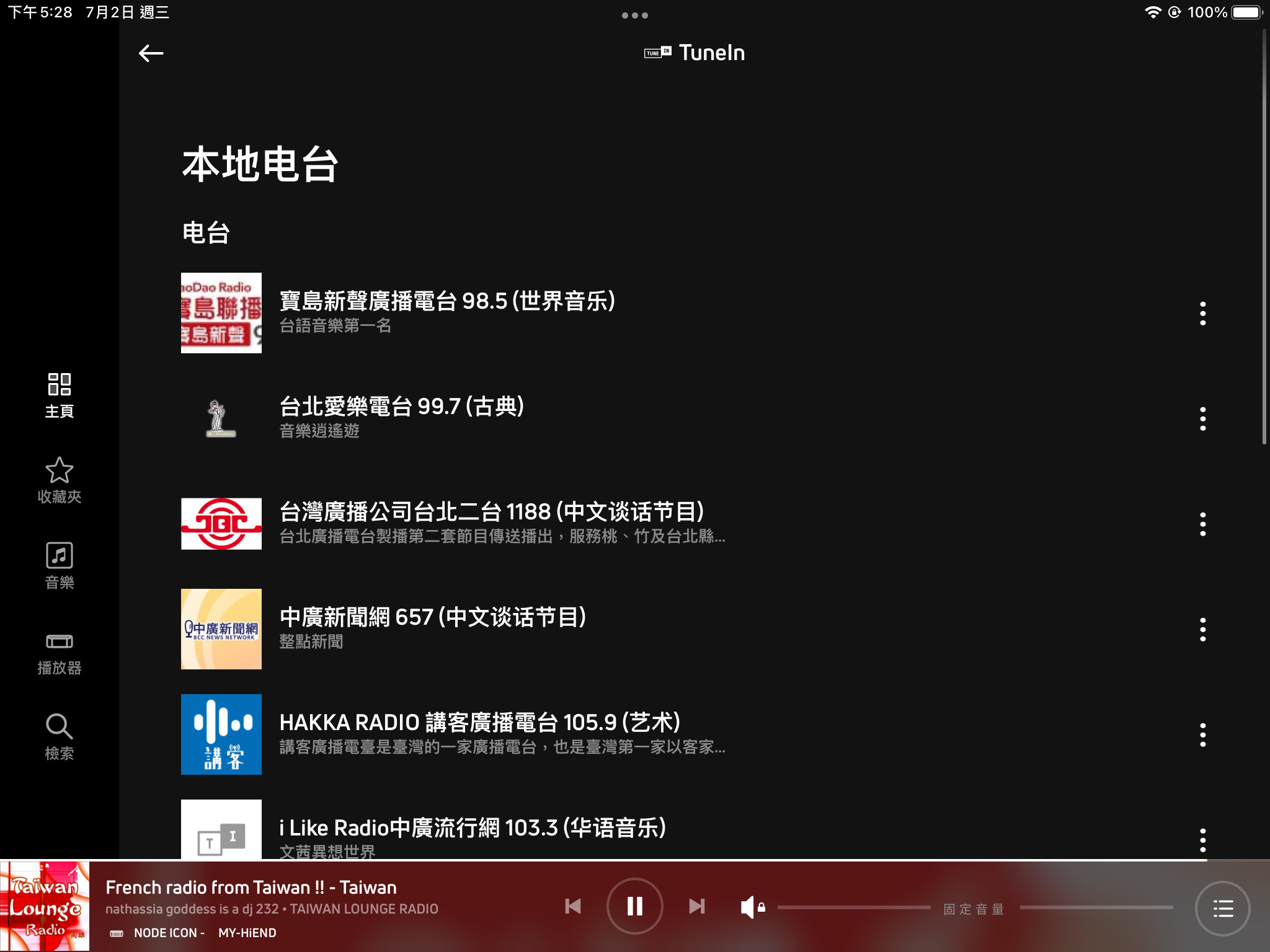Tap the Wi-Fi status icon
The width and height of the screenshot is (1270, 952).
(1153, 12)
